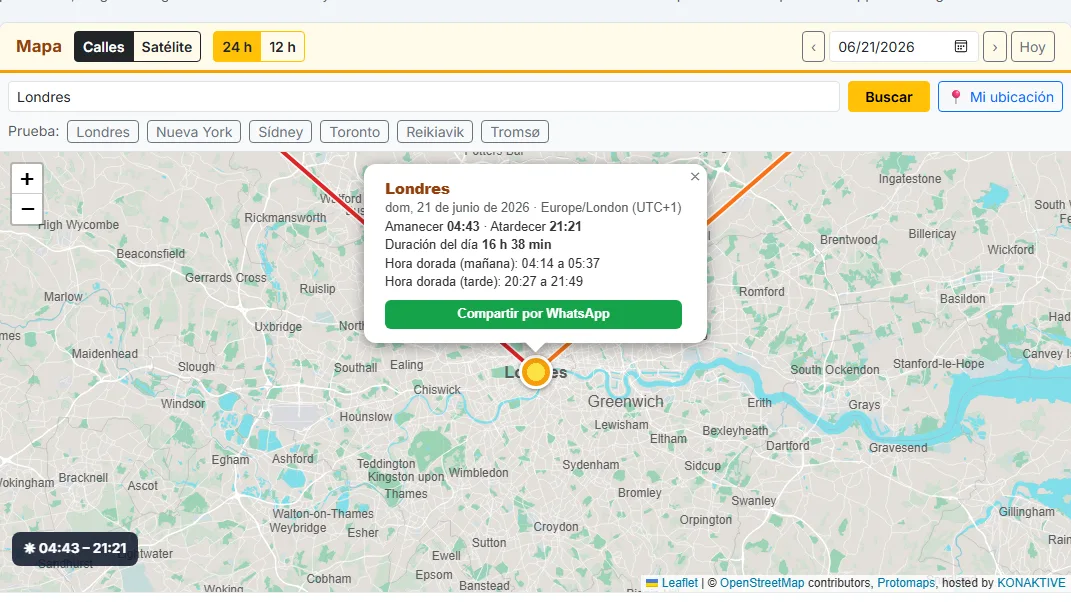Click the Bromley label on map
This screenshot has width=1071, height=602.
[639, 493]
